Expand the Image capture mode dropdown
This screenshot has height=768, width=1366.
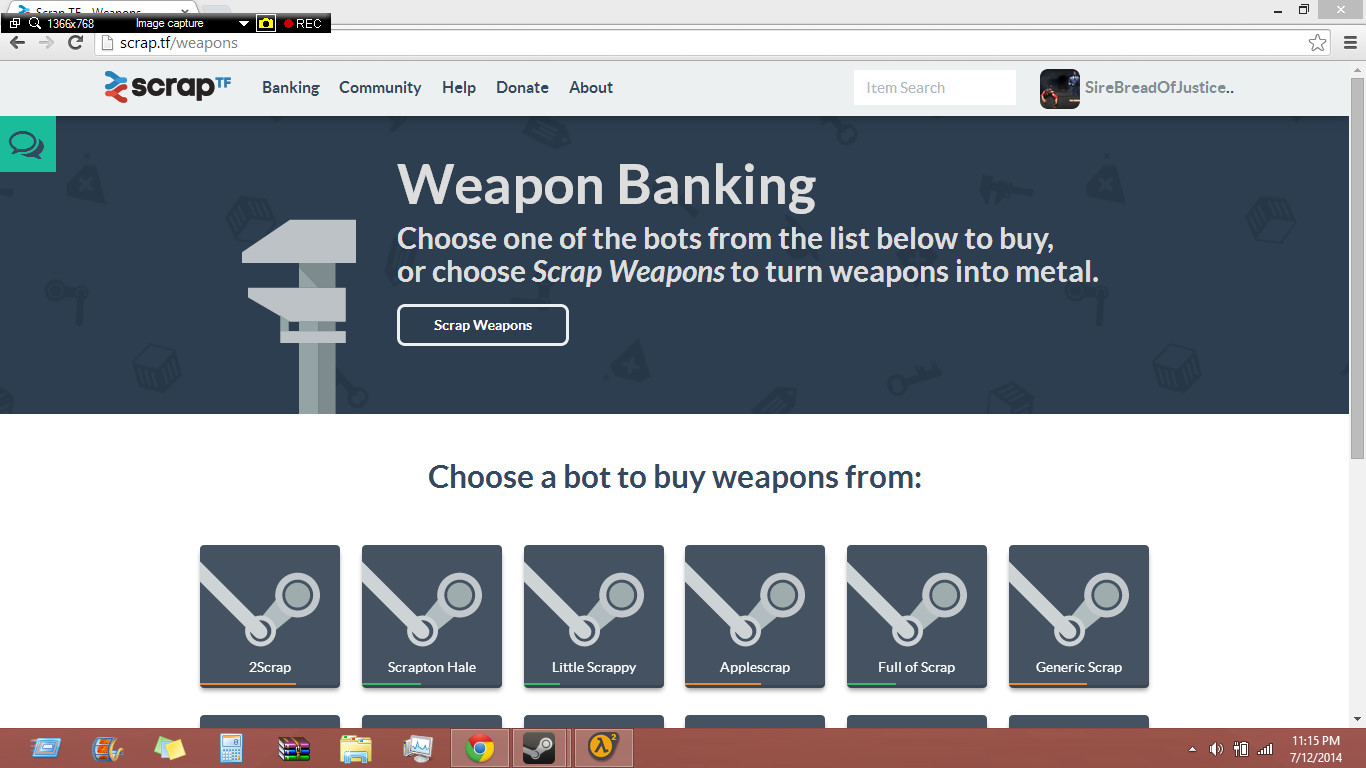click(244, 23)
